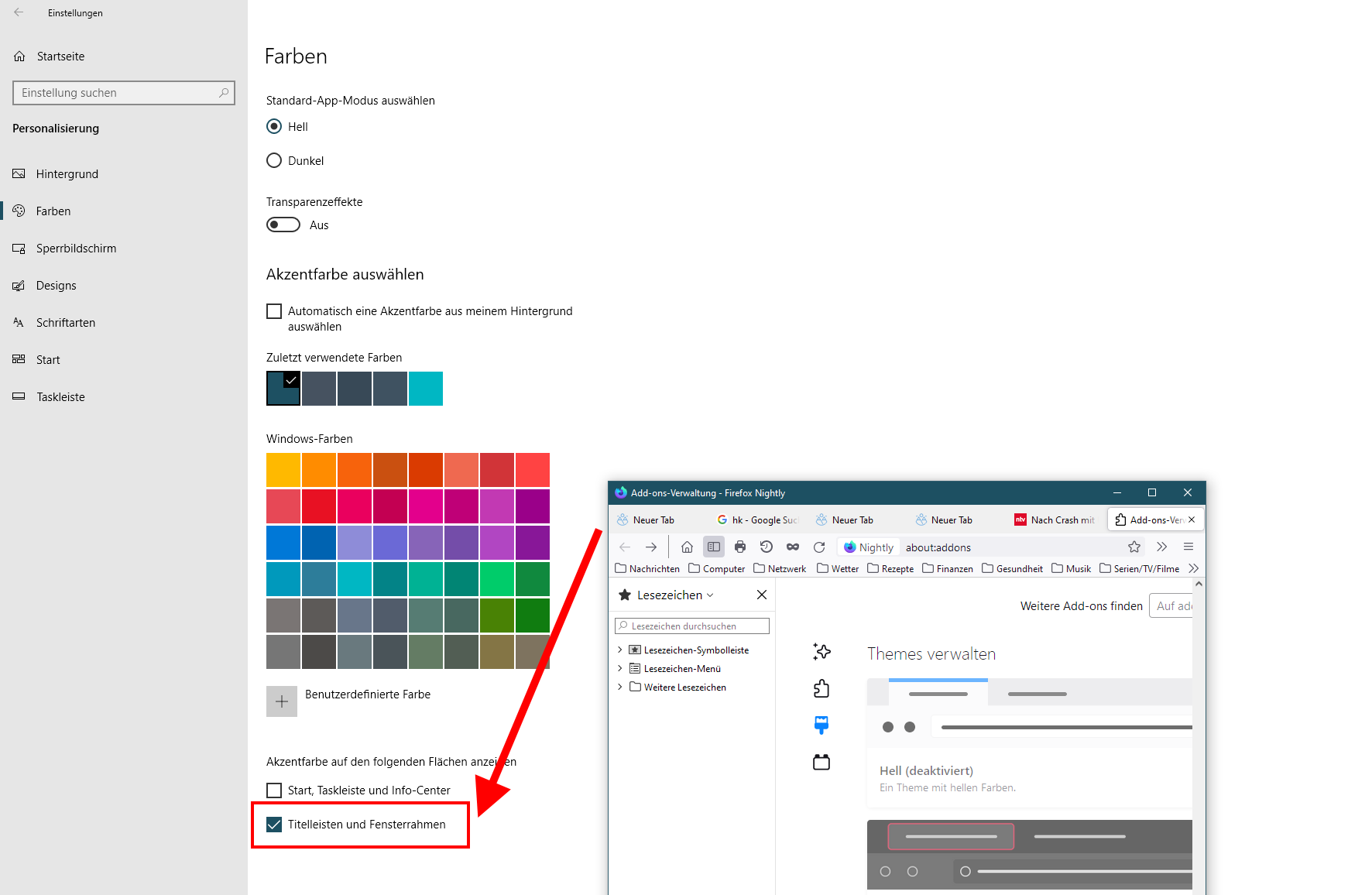This screenshot has height=895, width=1372.
Task: Turn on the Transparenzeffekte switch
Action: (283, 225)
